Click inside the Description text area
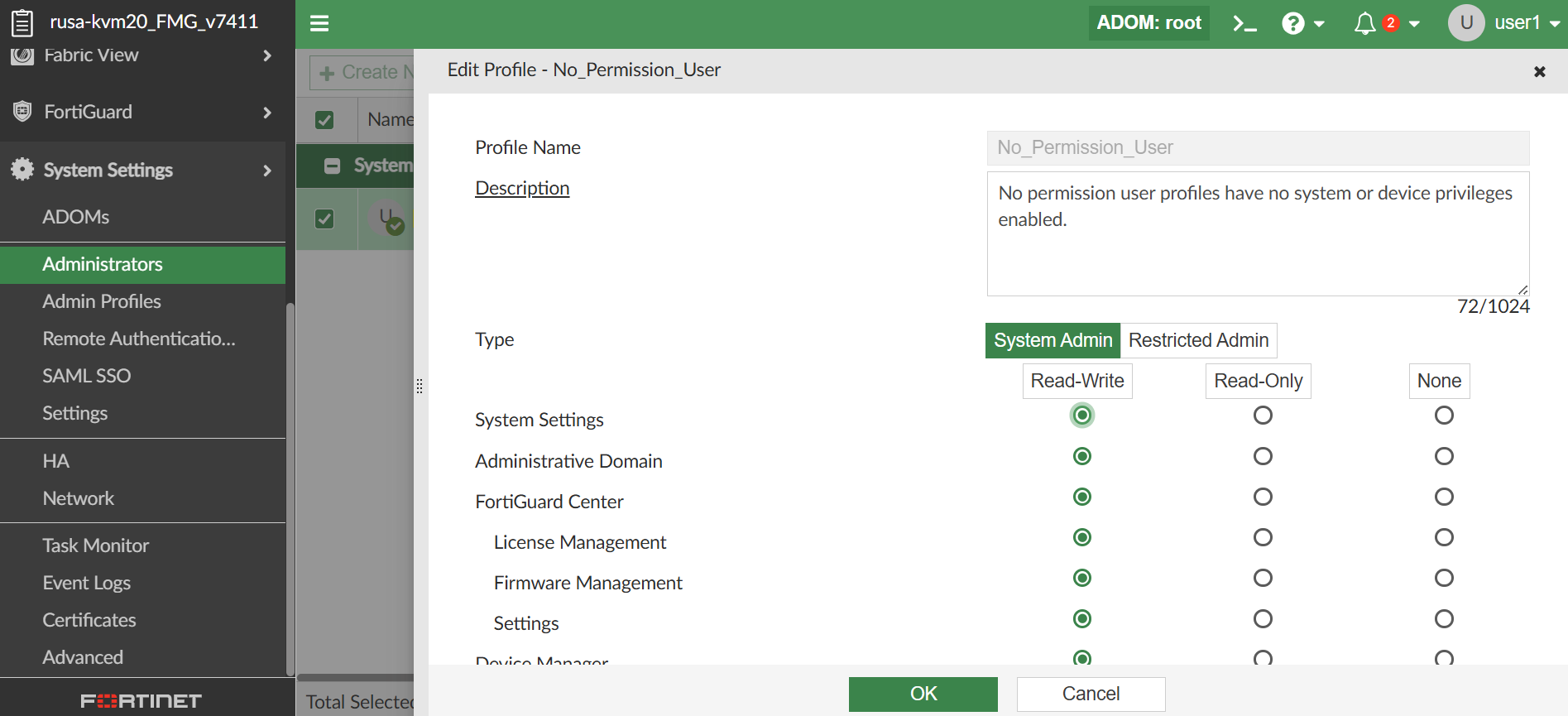The image size is (1568, 716). pyautogui.click(x=1258, y=233)
